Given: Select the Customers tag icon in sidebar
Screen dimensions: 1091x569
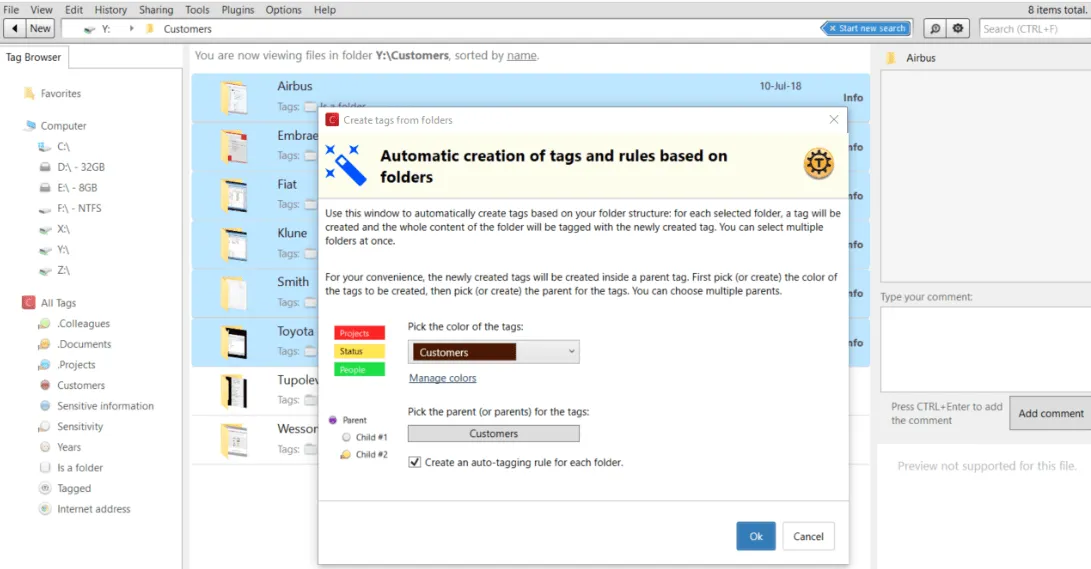Looking at the screenshot, I should (45, 385).
